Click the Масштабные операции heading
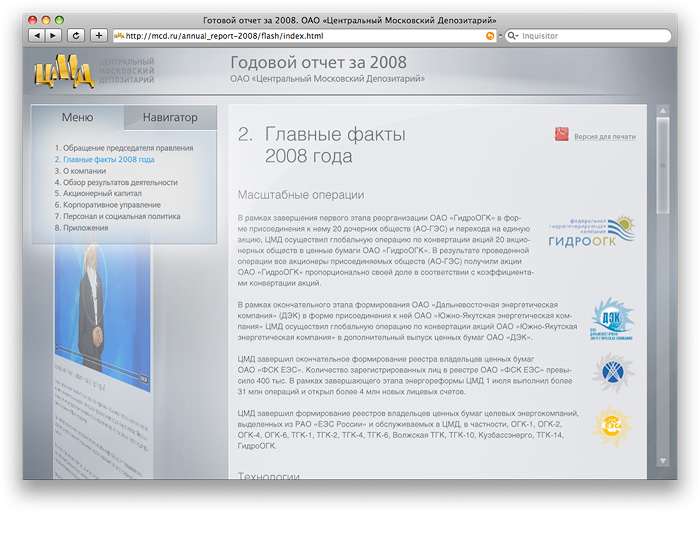 point(301,195)
